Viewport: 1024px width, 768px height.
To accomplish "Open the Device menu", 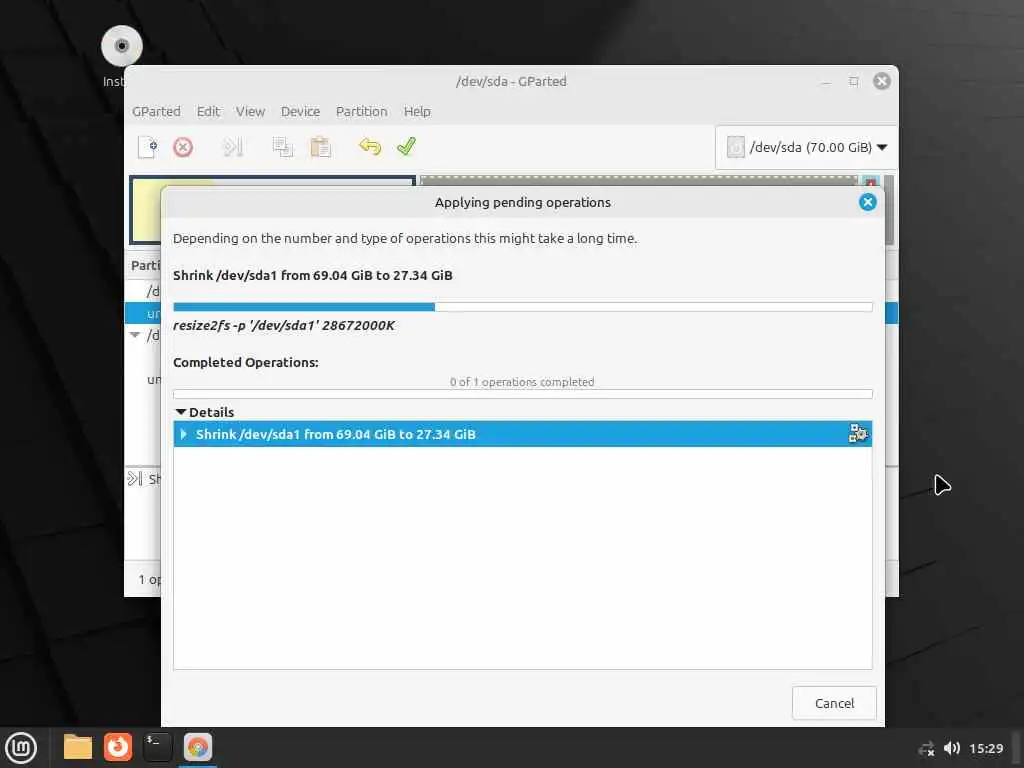I will (300, 112).
